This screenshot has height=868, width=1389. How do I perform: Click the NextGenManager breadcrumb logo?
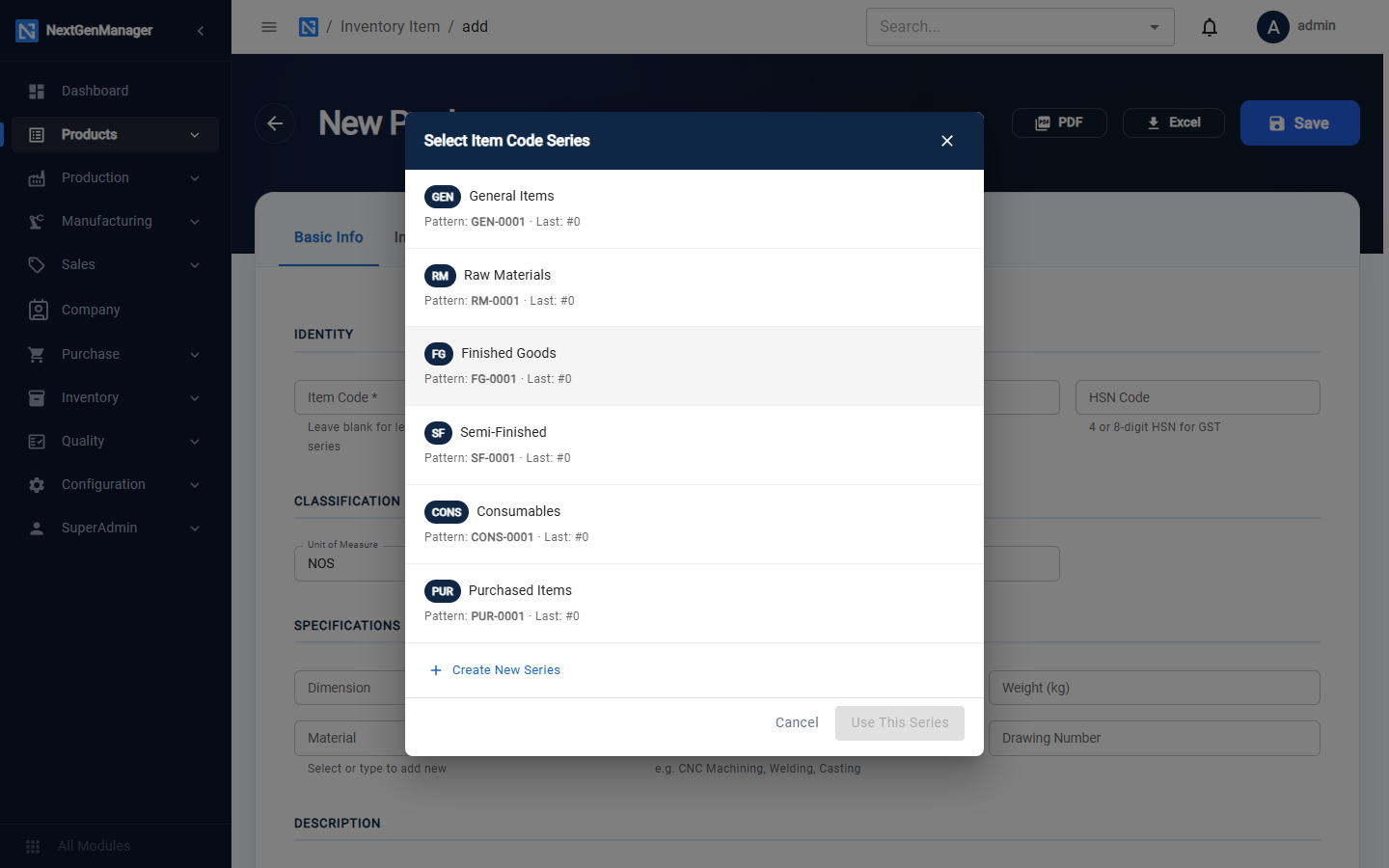[x=309, y=27]
